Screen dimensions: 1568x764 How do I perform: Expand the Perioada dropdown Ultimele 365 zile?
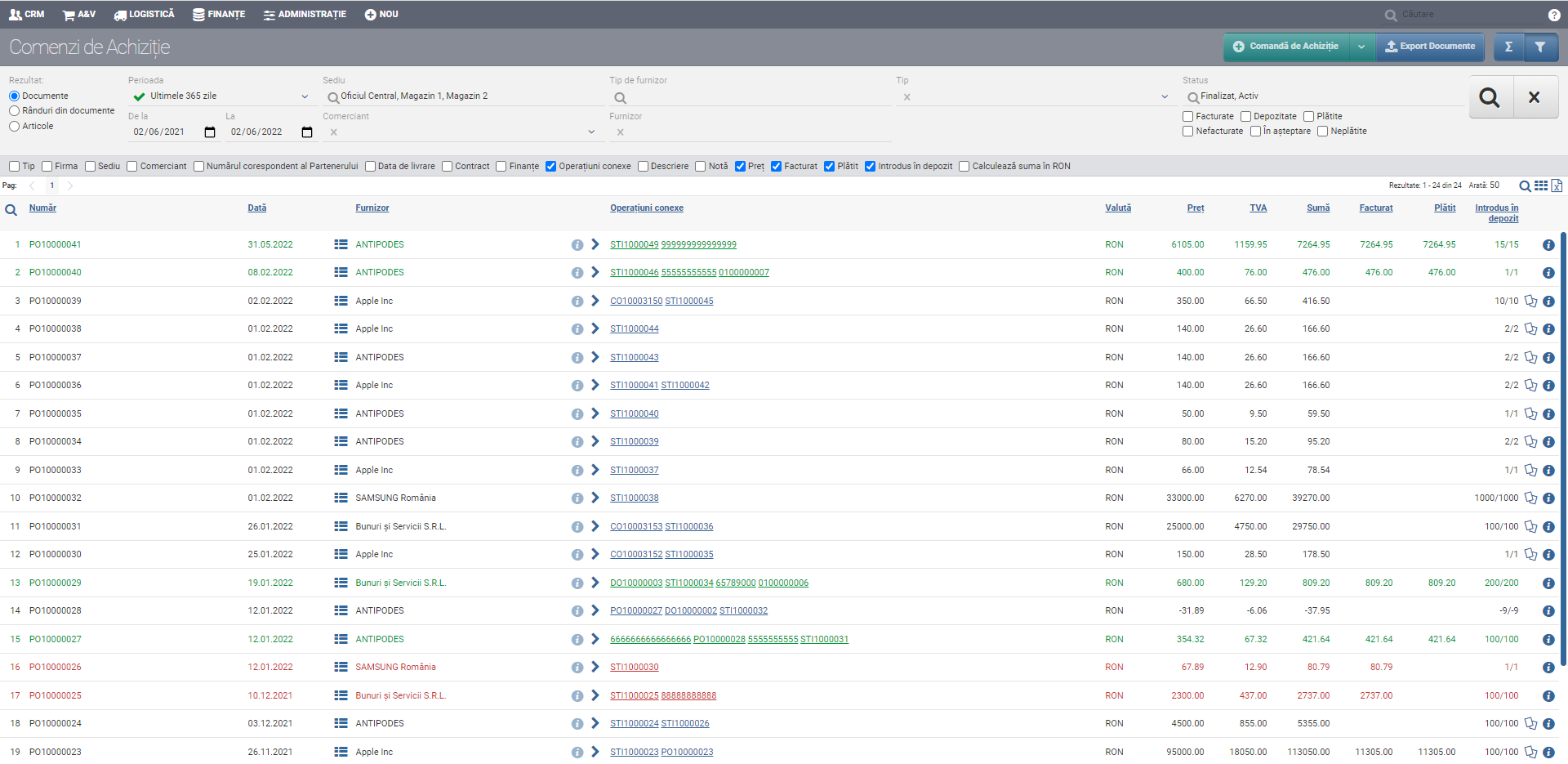pyautogui.click(x=305, y=96)
